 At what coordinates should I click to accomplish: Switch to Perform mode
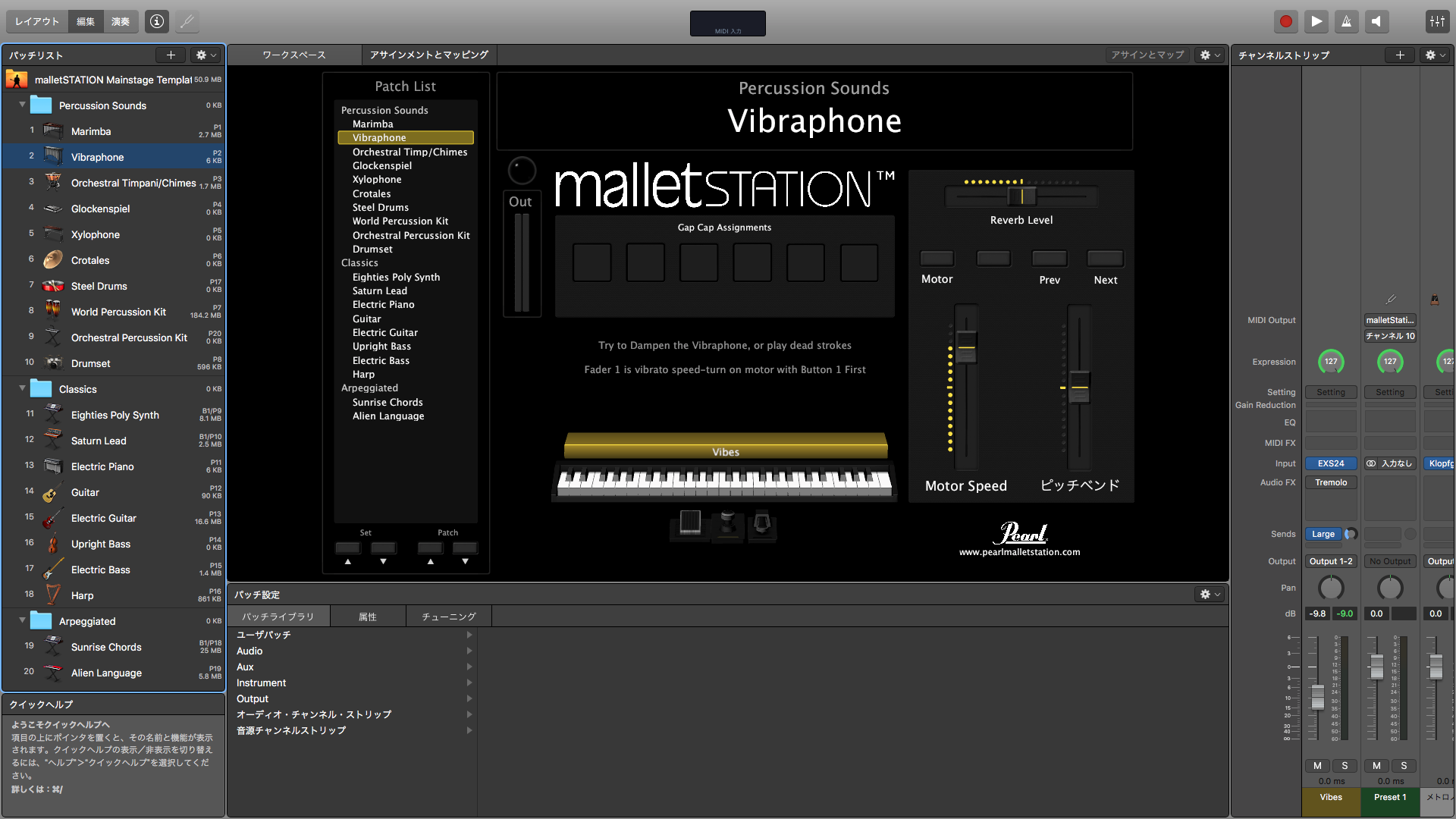tap(121, 21)
